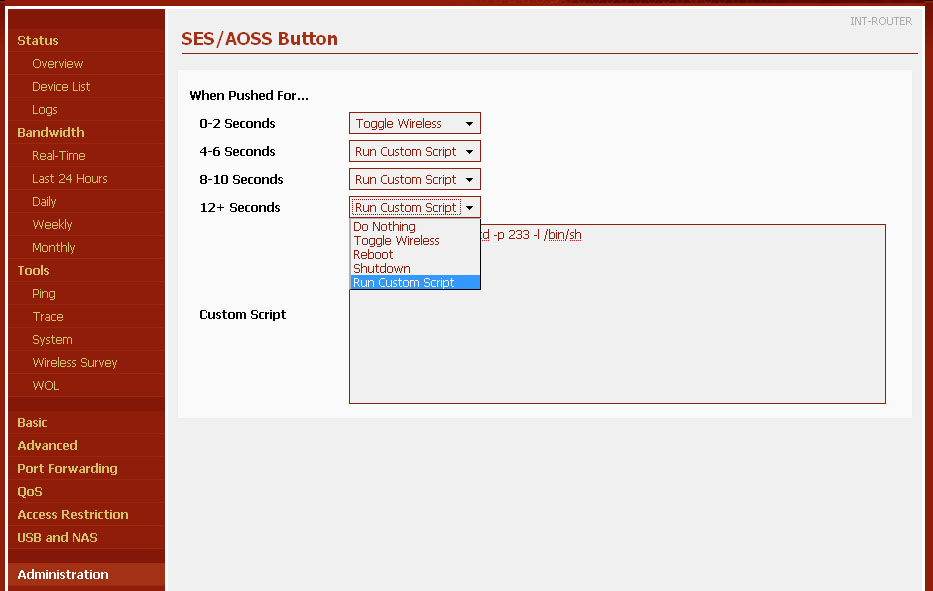933x591 pixels.
Task: Expand the Access Restriction section
Action: click(73, 515)
